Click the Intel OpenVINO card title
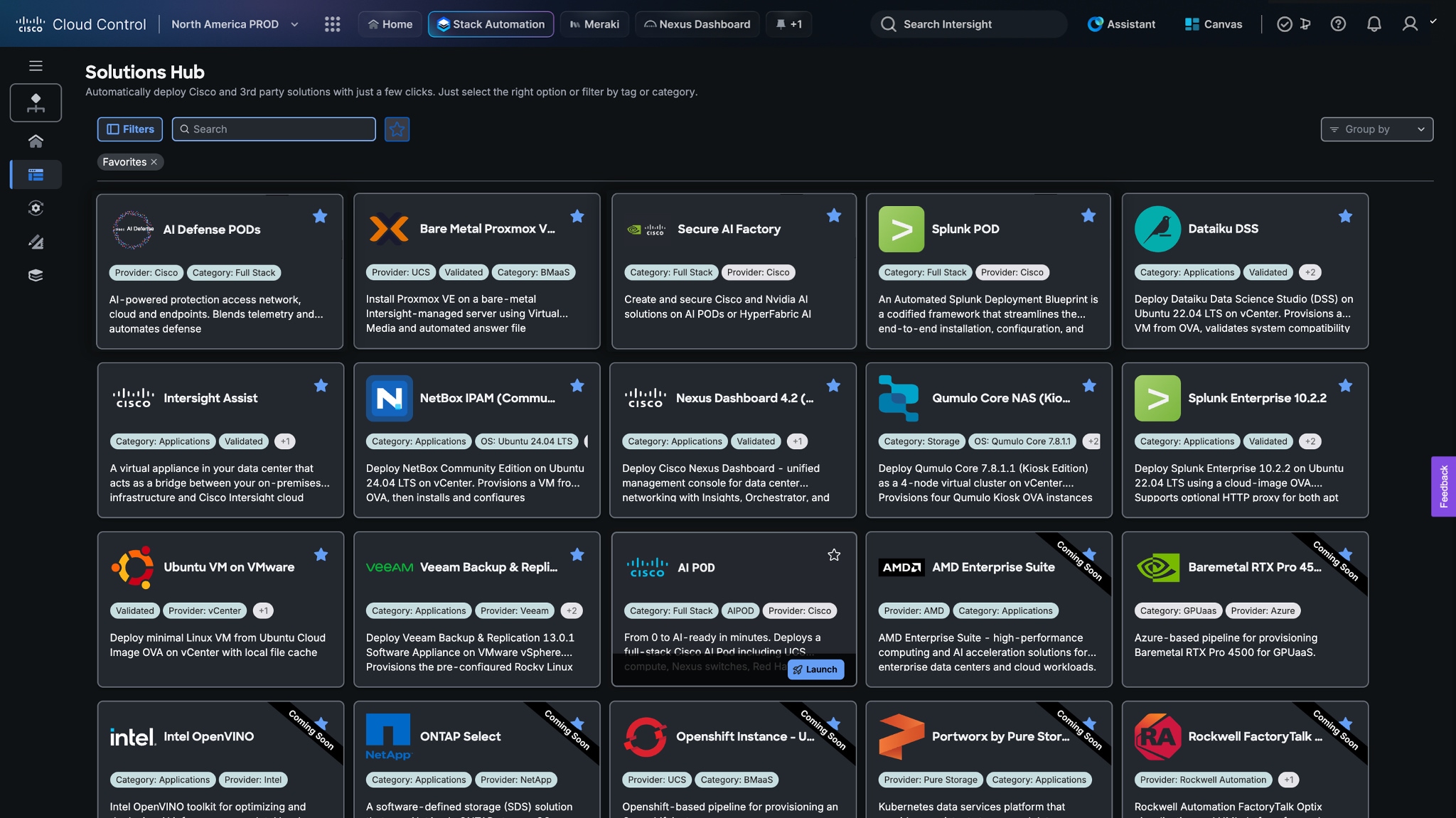 [208, 736]
